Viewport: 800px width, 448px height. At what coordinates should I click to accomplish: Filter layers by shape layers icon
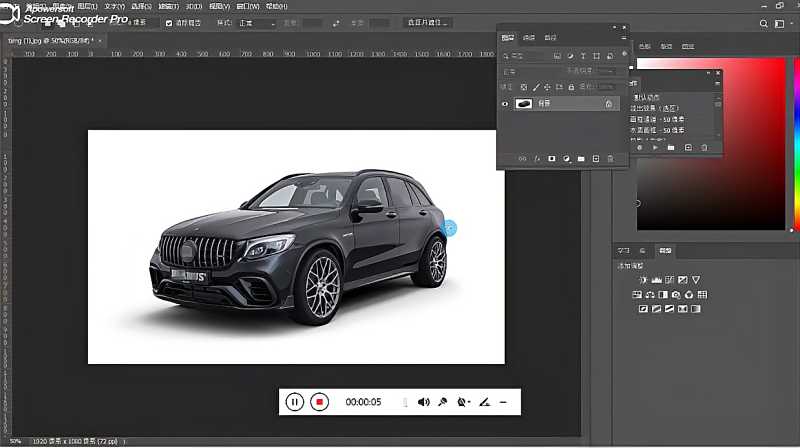596,56
